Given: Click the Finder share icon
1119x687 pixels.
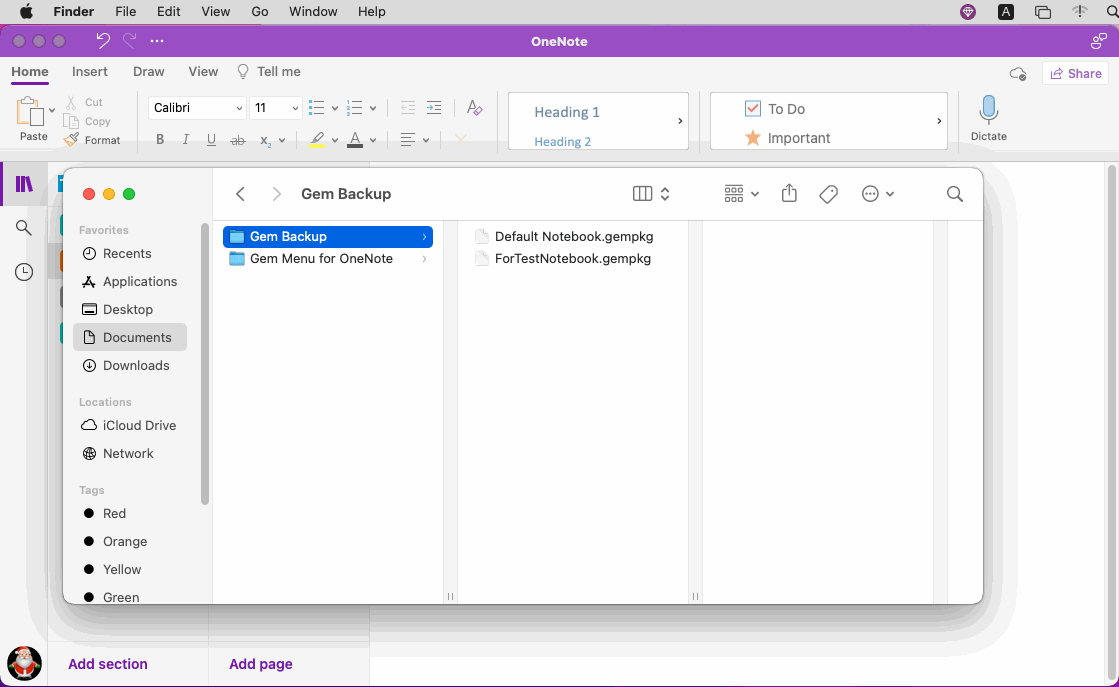Looking at the screenshot, I should pos(789,193).
